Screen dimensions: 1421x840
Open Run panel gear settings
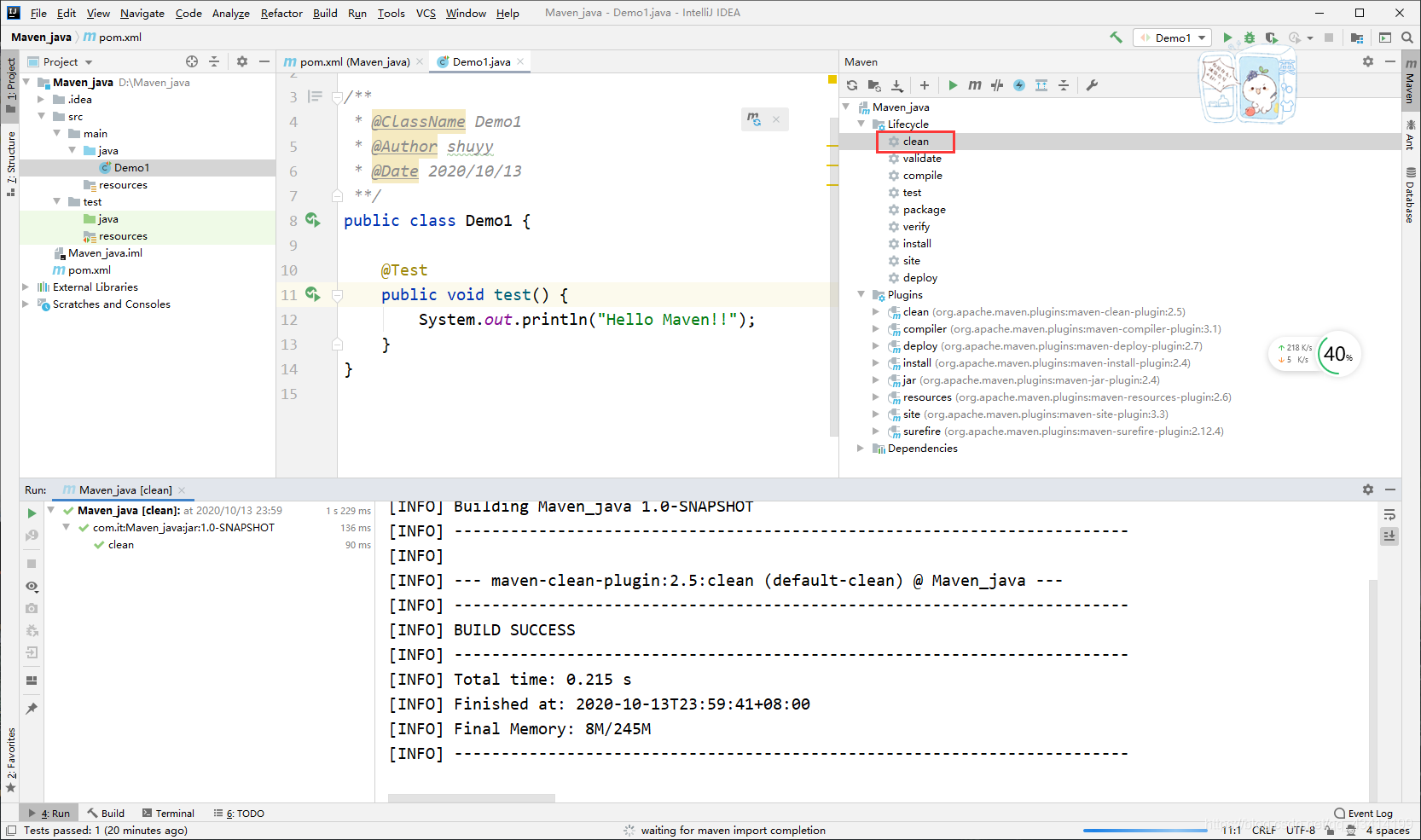(x=1368, y=490)
